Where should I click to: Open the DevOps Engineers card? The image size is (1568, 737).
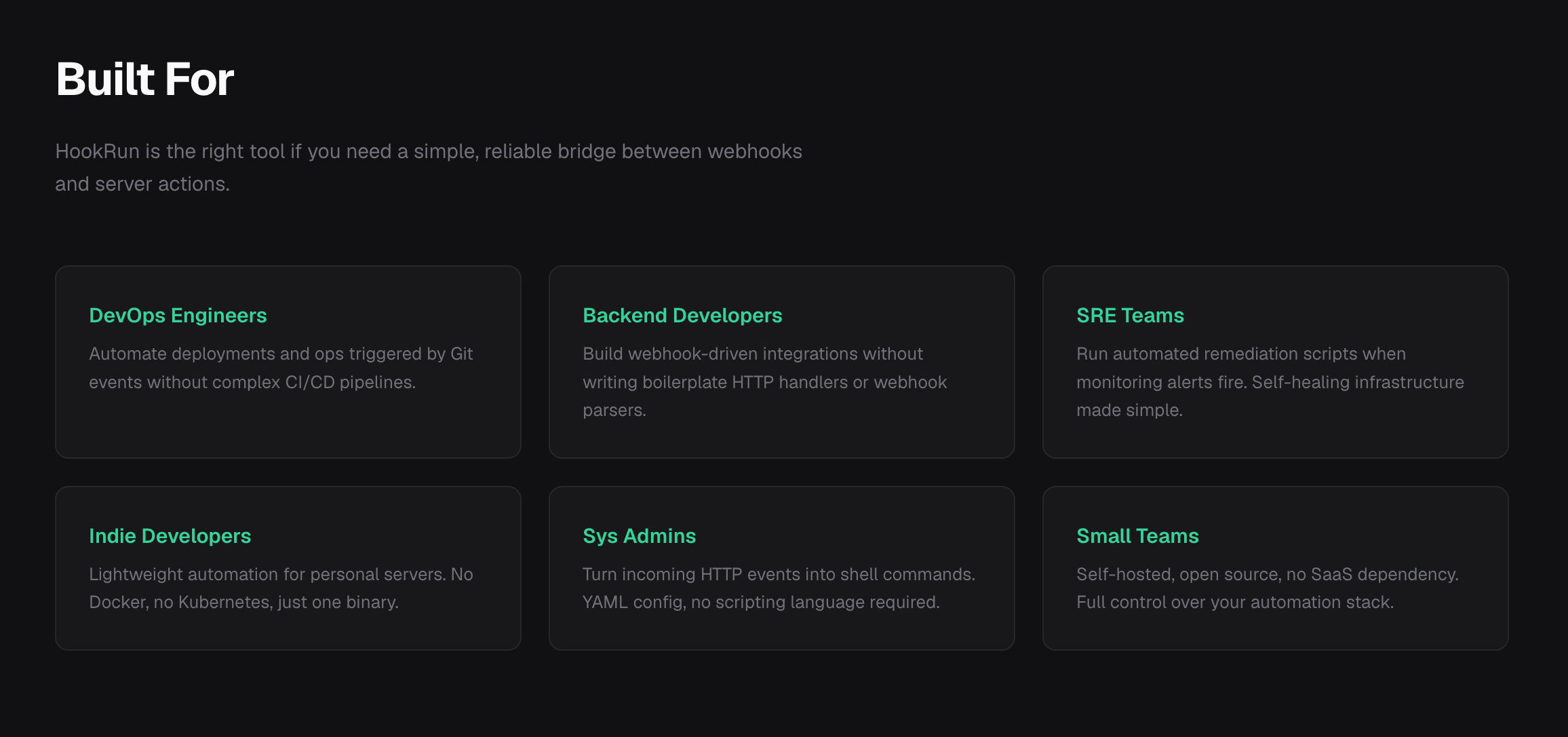(x=288, y=362)
